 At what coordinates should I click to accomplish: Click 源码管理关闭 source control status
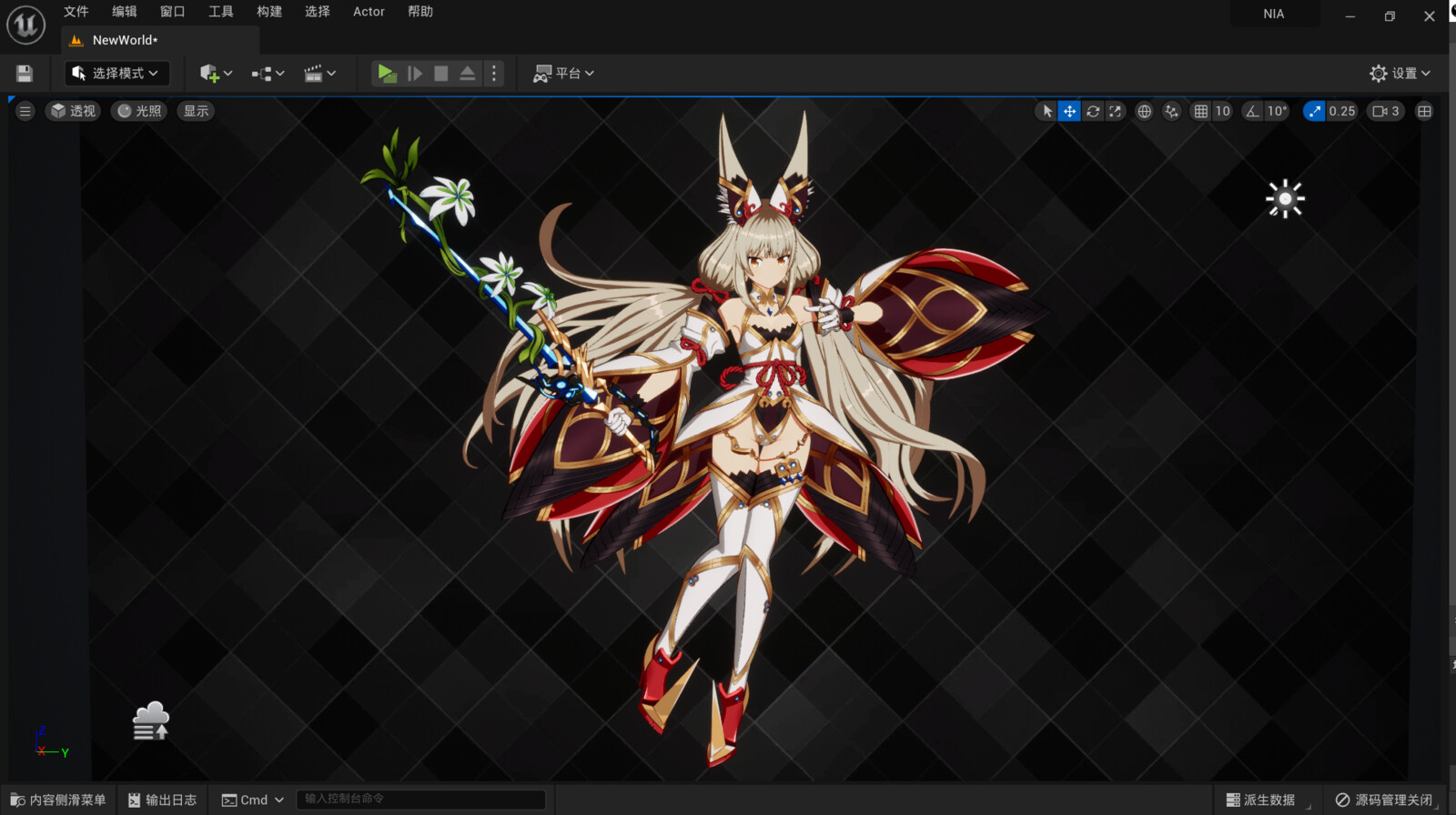pyautogui.click(x=1384, y=800)
